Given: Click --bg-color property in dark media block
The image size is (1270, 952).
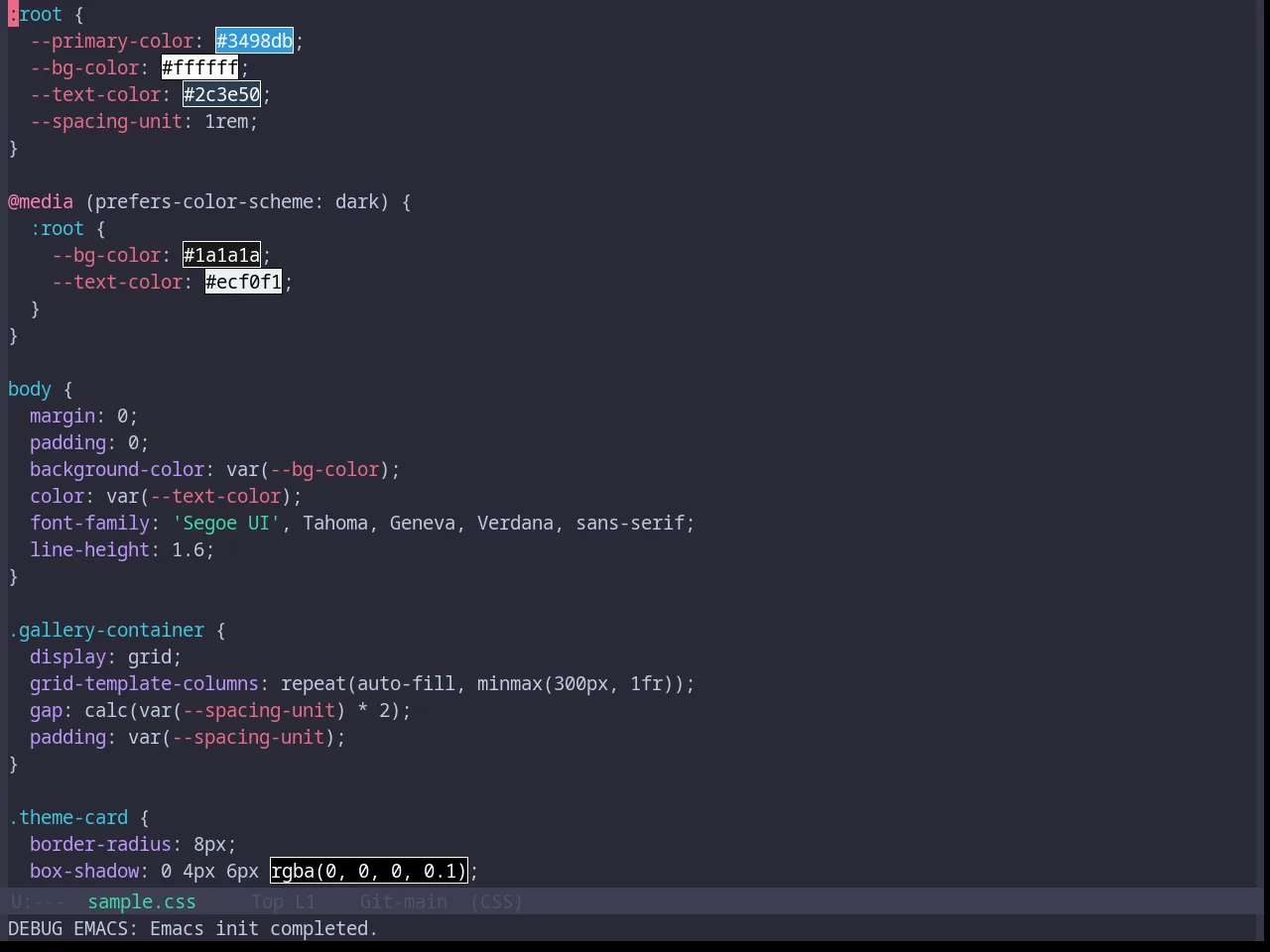Looking at the screenshot, I should pyautogui.click(x=106, y=255).
